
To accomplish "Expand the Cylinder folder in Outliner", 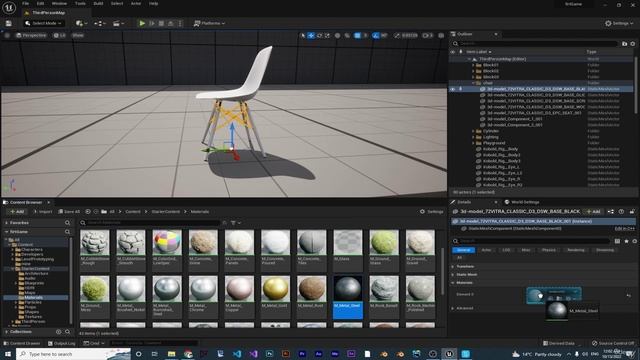I will click(x=473, y=131).
